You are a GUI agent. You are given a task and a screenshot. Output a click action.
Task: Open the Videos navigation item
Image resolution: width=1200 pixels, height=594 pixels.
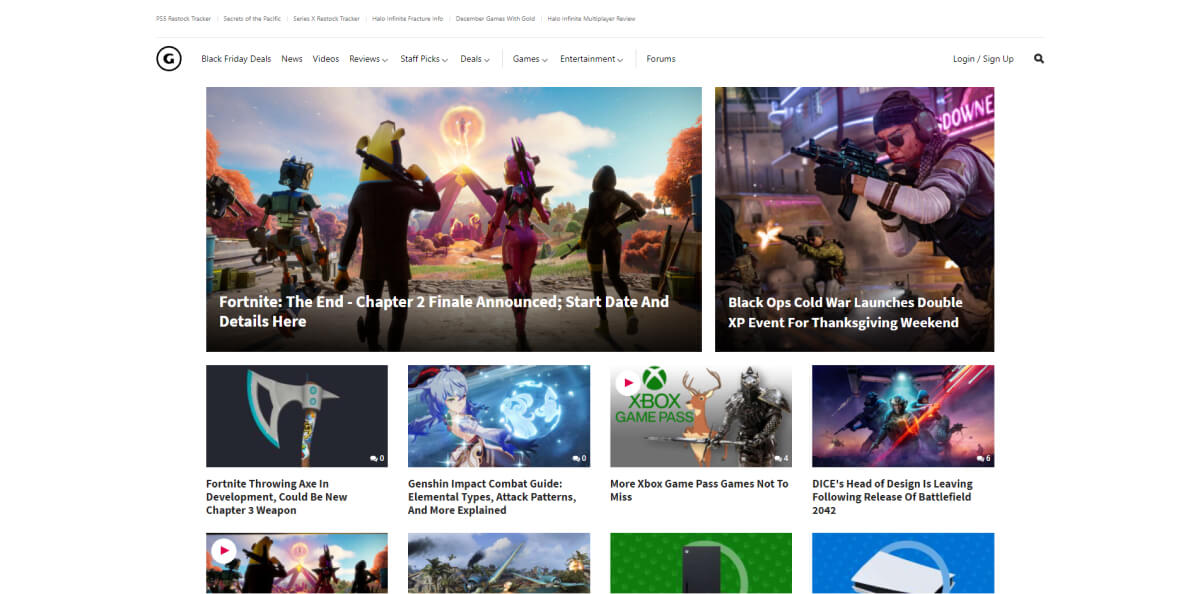tap(325, 59)
